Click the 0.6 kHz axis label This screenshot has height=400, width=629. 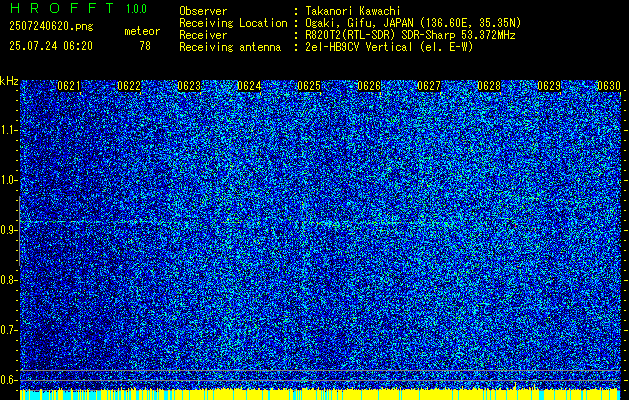(x=7, y=380)
